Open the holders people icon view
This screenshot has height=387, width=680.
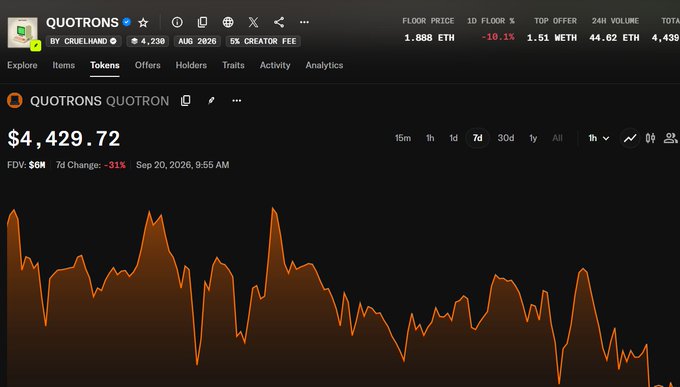click(670, 138)
